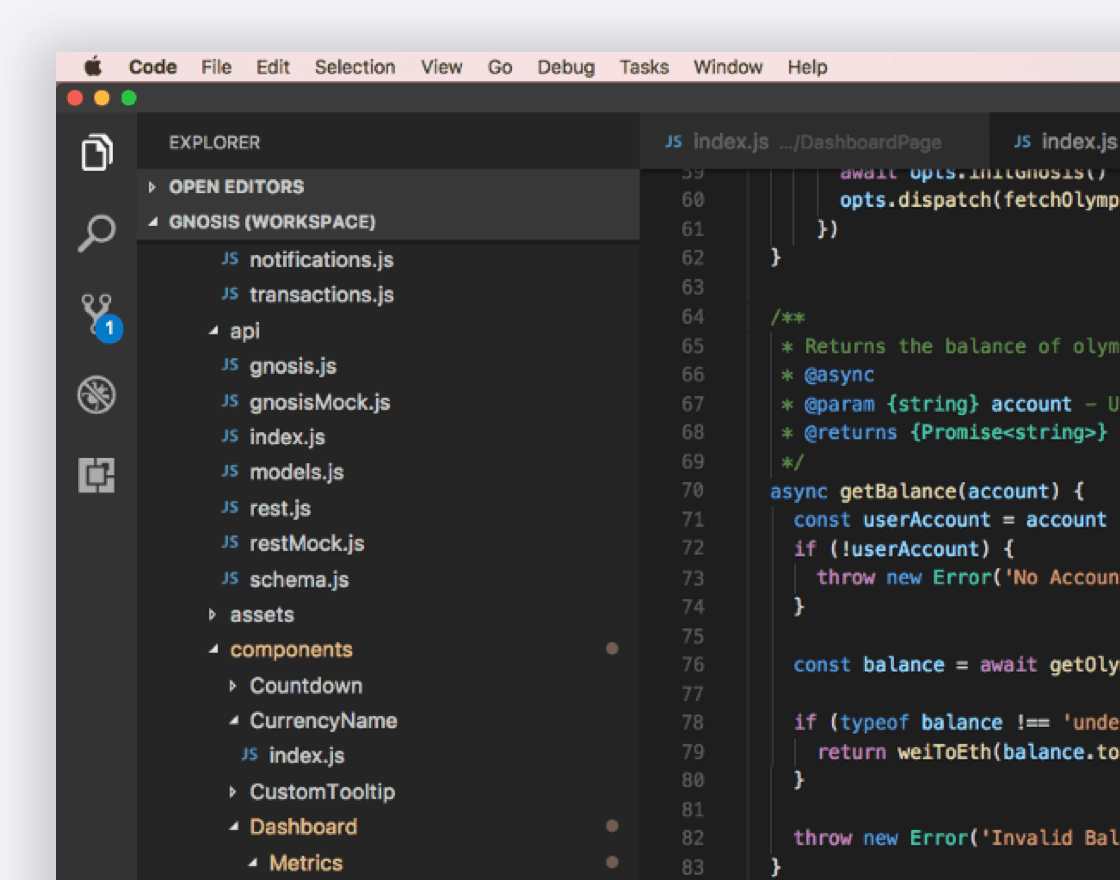Click line number 70 in the gutter
Image resolution: width=1120 pixels, height=880 pixels.
pyautogui.click(x=692, y=490)
